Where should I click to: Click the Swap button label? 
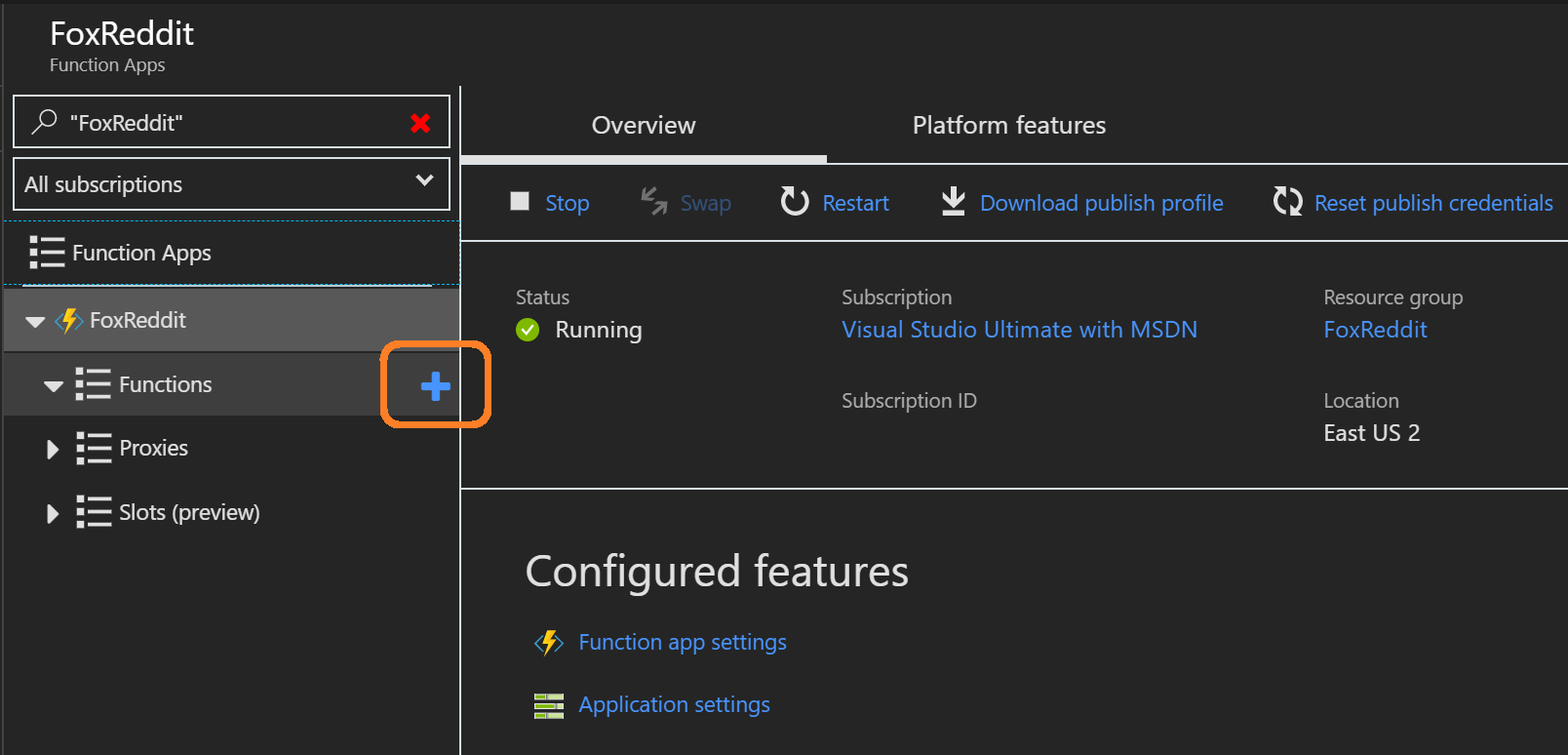point(705,203)
